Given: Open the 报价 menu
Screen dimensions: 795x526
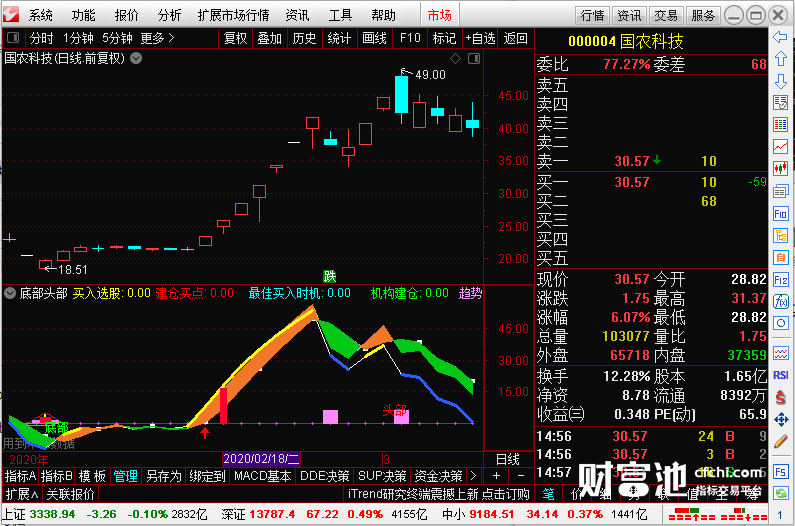Looking at the screenshot, I should click(126, 15).
